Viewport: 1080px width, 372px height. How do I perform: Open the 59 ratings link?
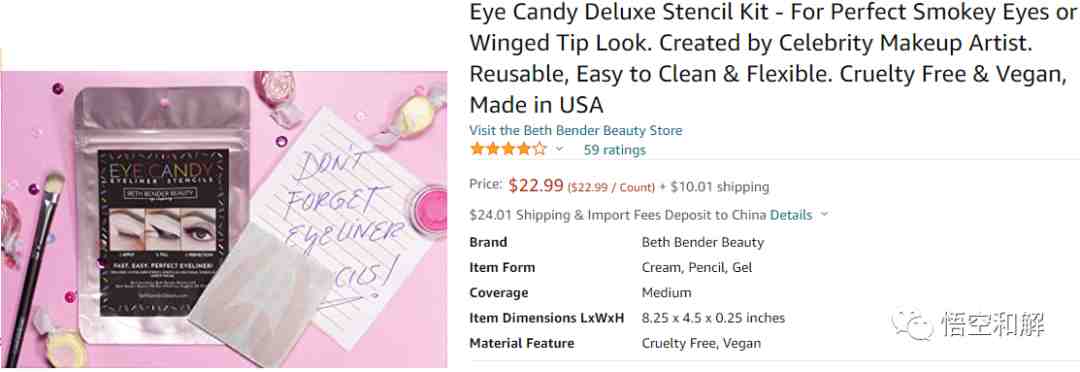614,149
